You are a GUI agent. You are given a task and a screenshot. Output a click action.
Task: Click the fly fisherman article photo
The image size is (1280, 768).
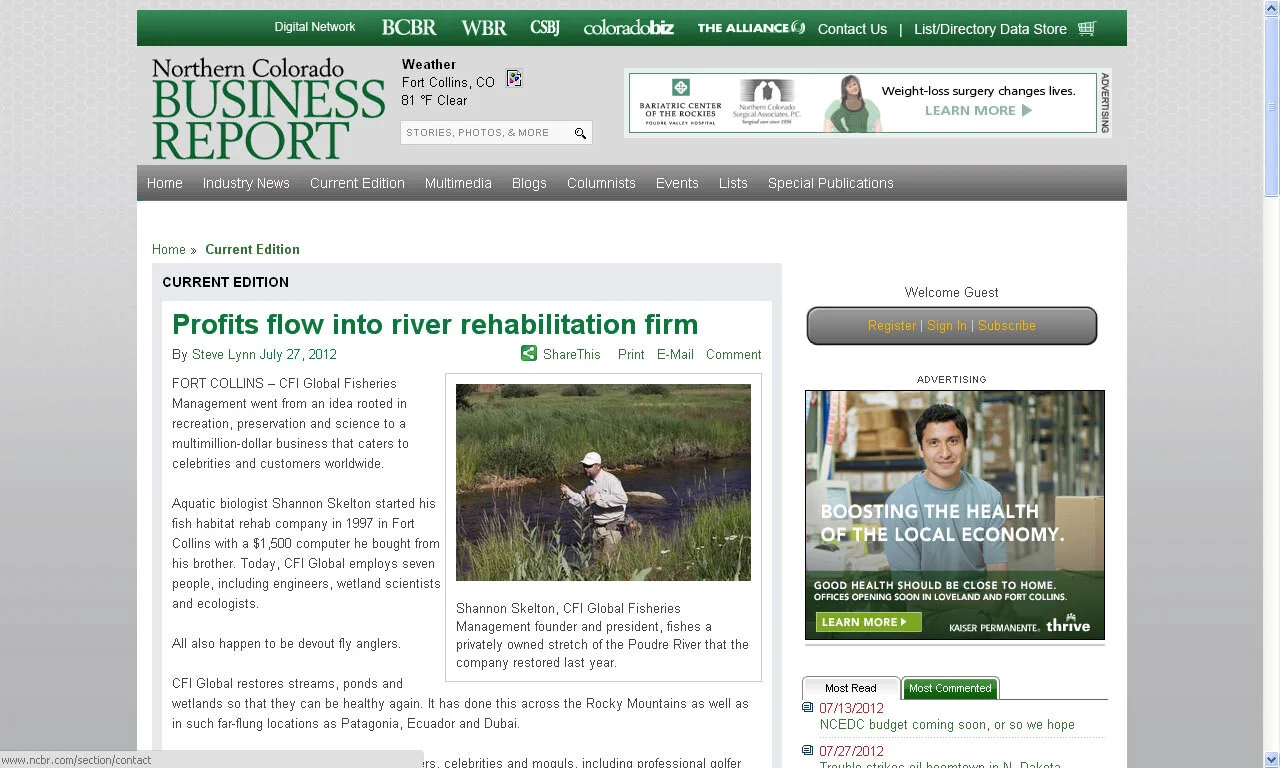(x=603, y=482)
